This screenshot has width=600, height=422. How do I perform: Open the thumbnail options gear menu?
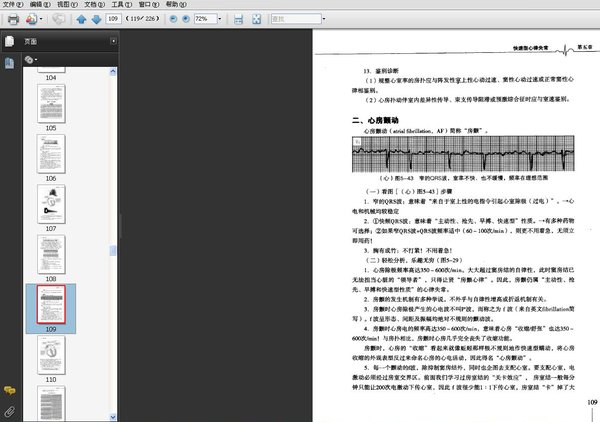tap(31, 60)
